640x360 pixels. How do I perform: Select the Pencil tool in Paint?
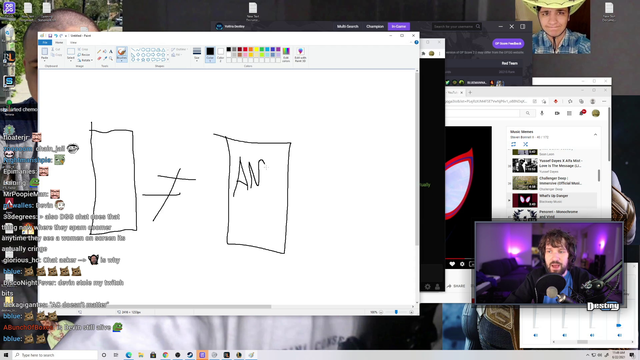pyautogui.click(x=99, y=51)
